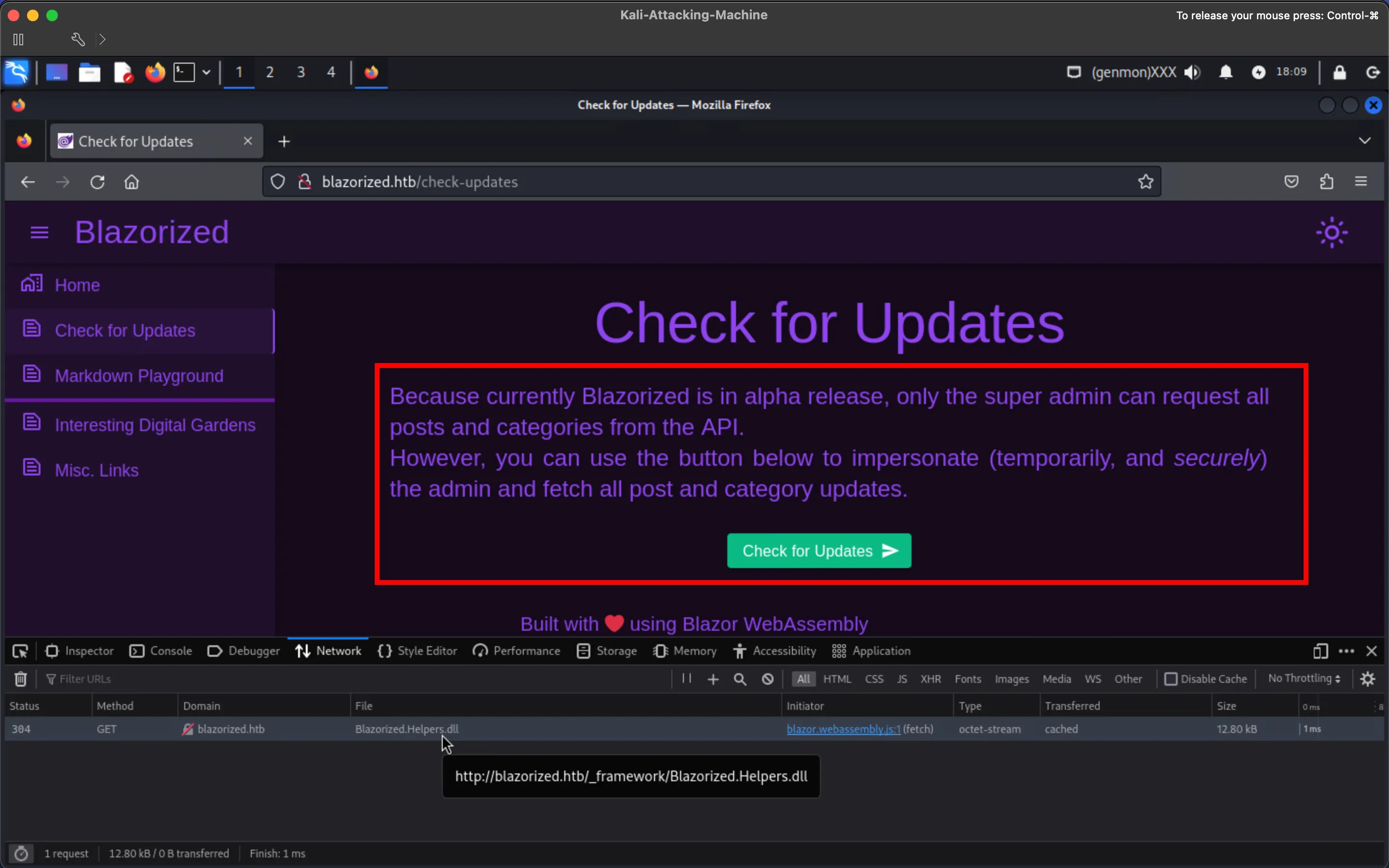
Task: Open Misc. Links in the sidebar
Action: coord(139,470)
